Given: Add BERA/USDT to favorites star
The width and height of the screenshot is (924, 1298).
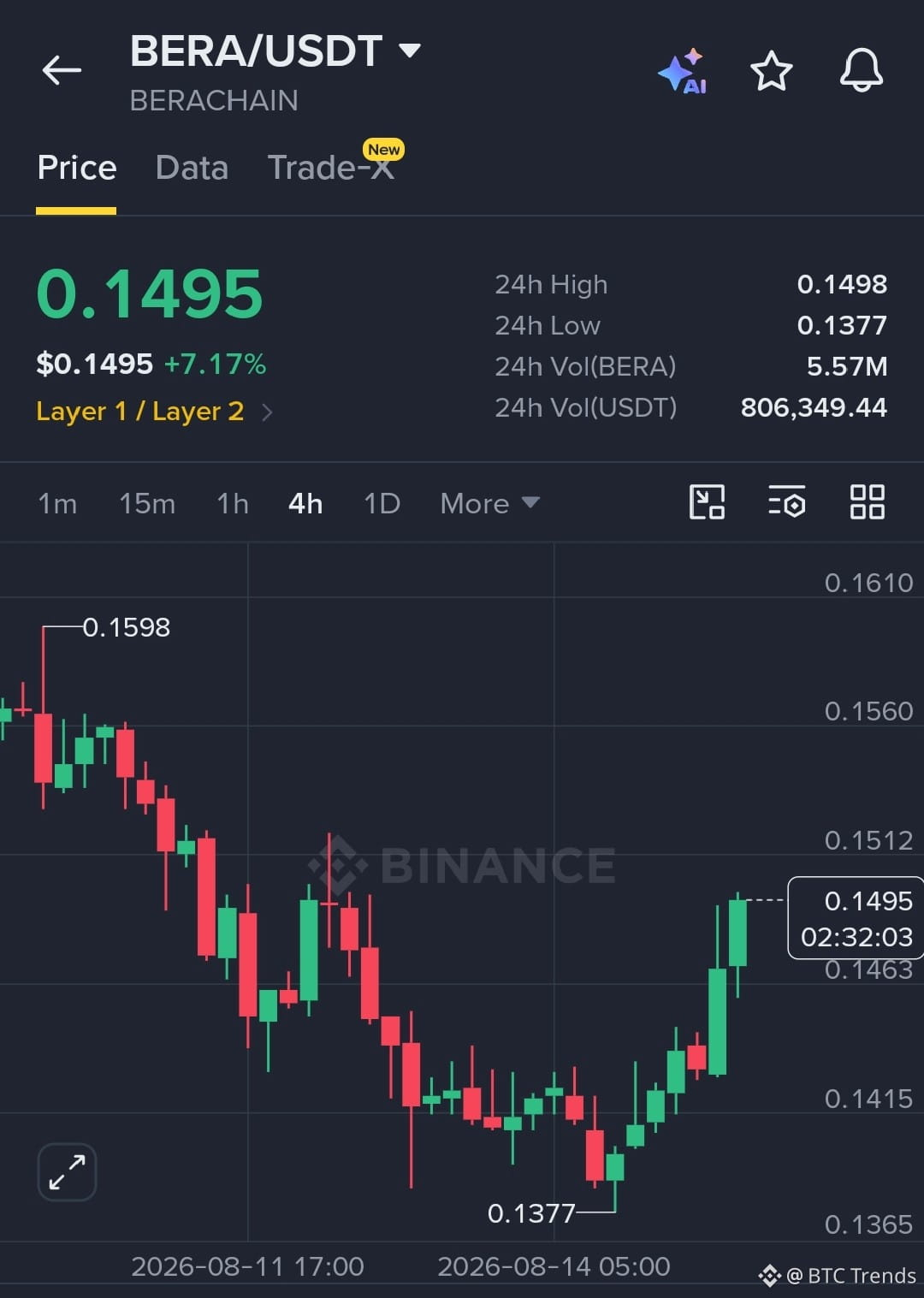Looking at the screenshot, I should (772, 70).
